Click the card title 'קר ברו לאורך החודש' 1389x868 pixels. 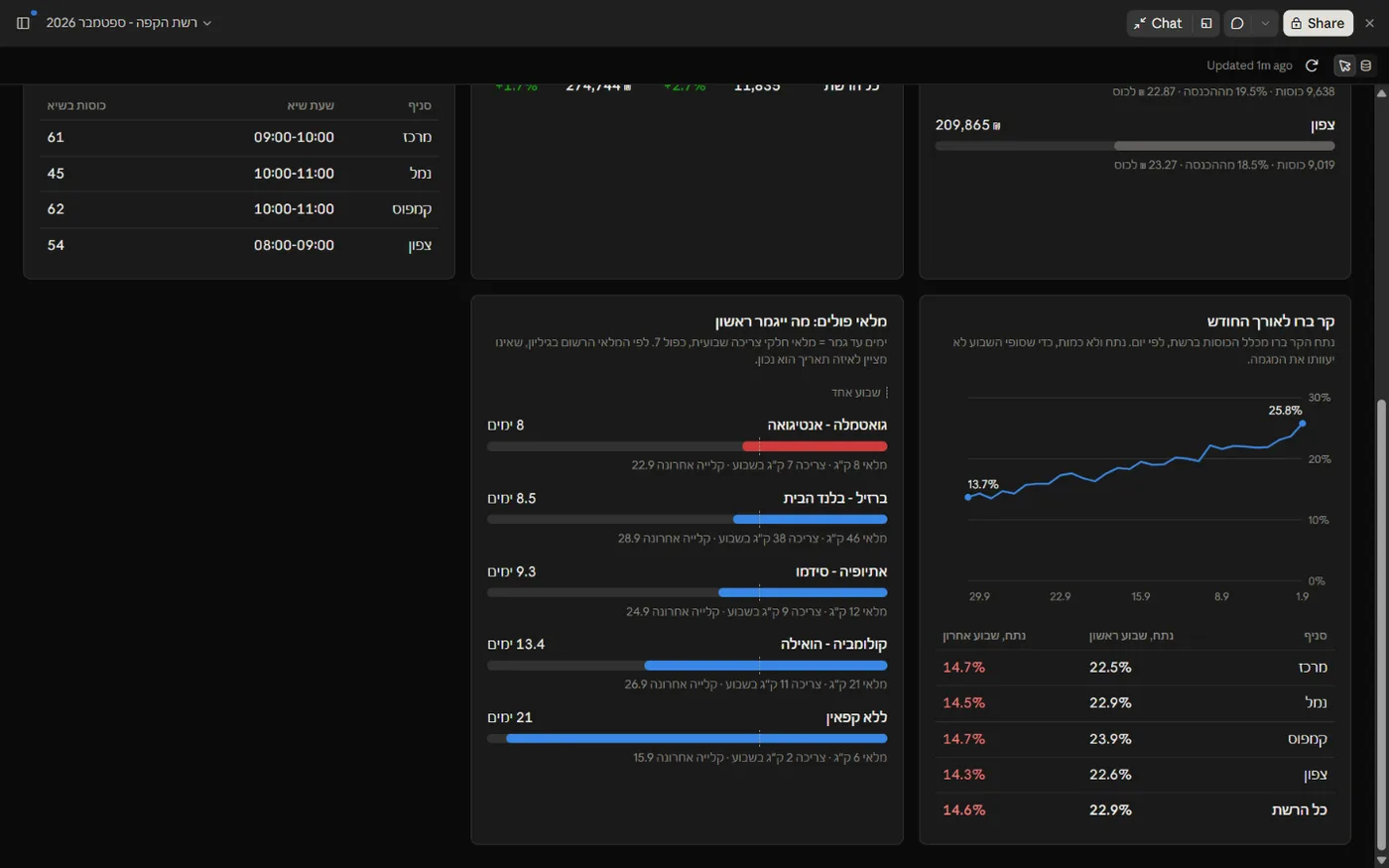1271,321
